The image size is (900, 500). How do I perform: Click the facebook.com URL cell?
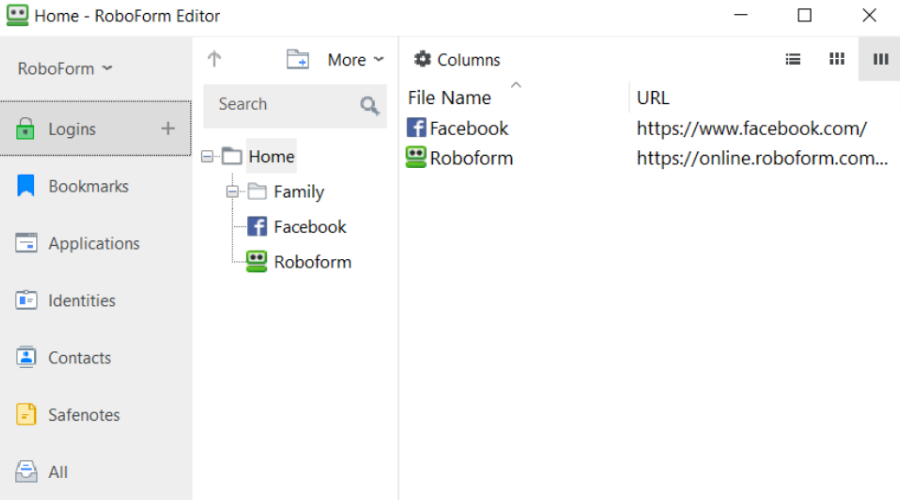(752, 128)
